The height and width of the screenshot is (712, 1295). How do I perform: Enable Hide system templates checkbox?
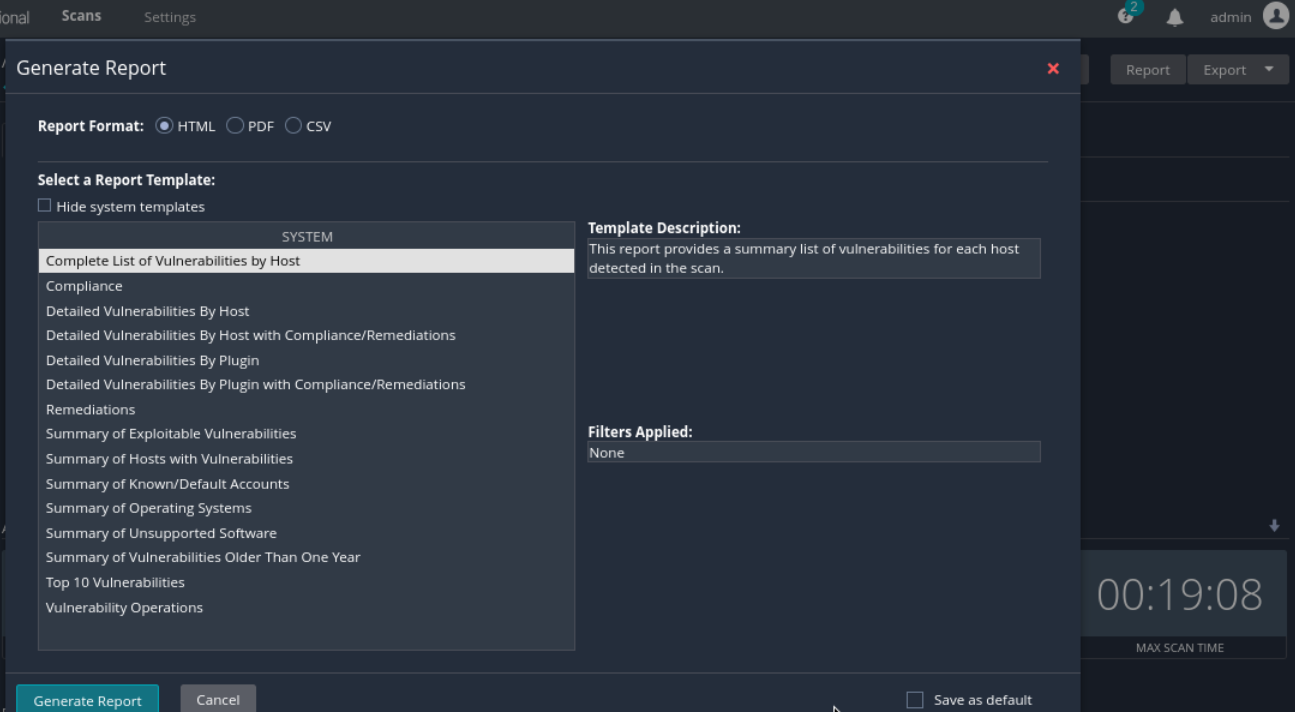[44, 206]
